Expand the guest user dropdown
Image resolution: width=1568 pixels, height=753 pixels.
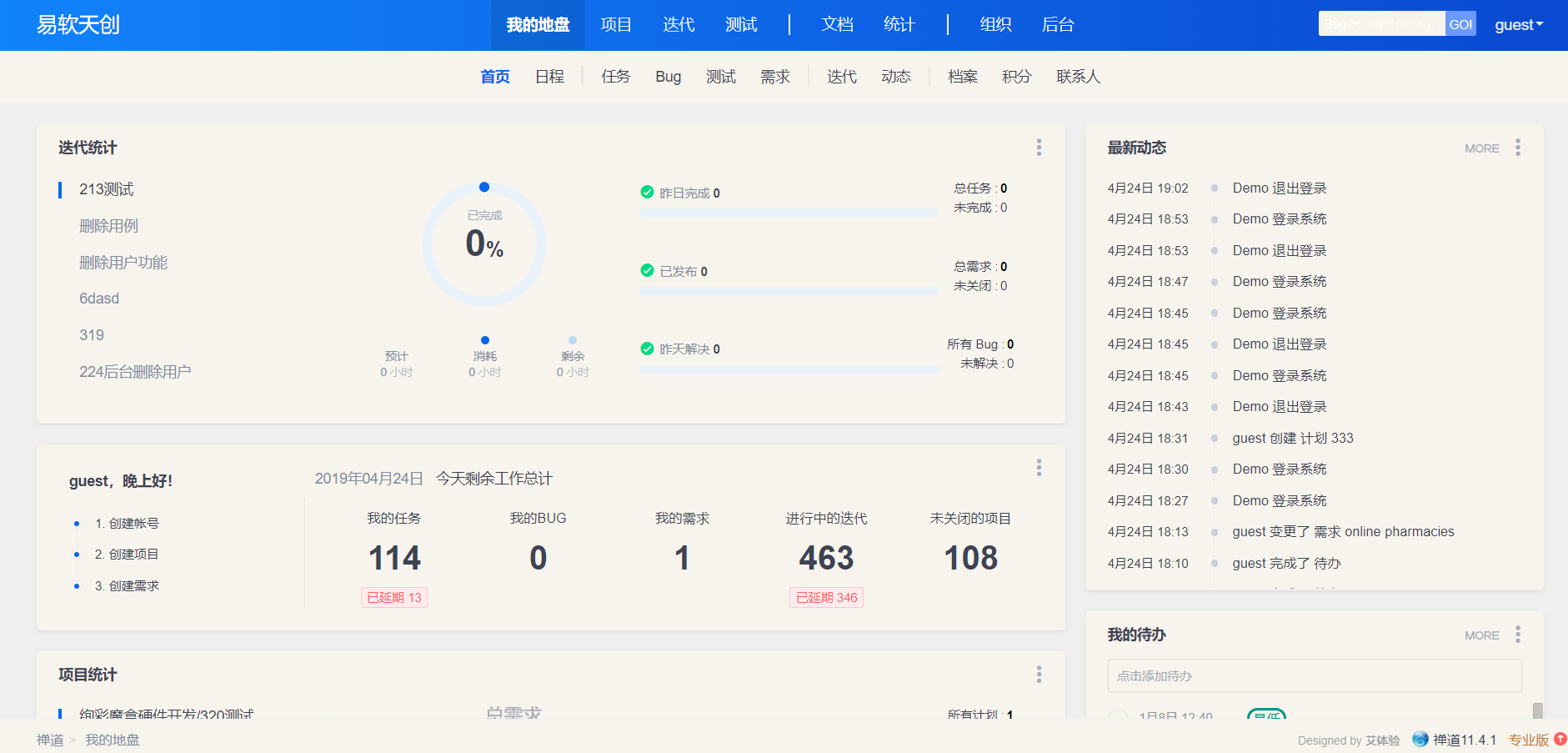[x=1518, y=25]
